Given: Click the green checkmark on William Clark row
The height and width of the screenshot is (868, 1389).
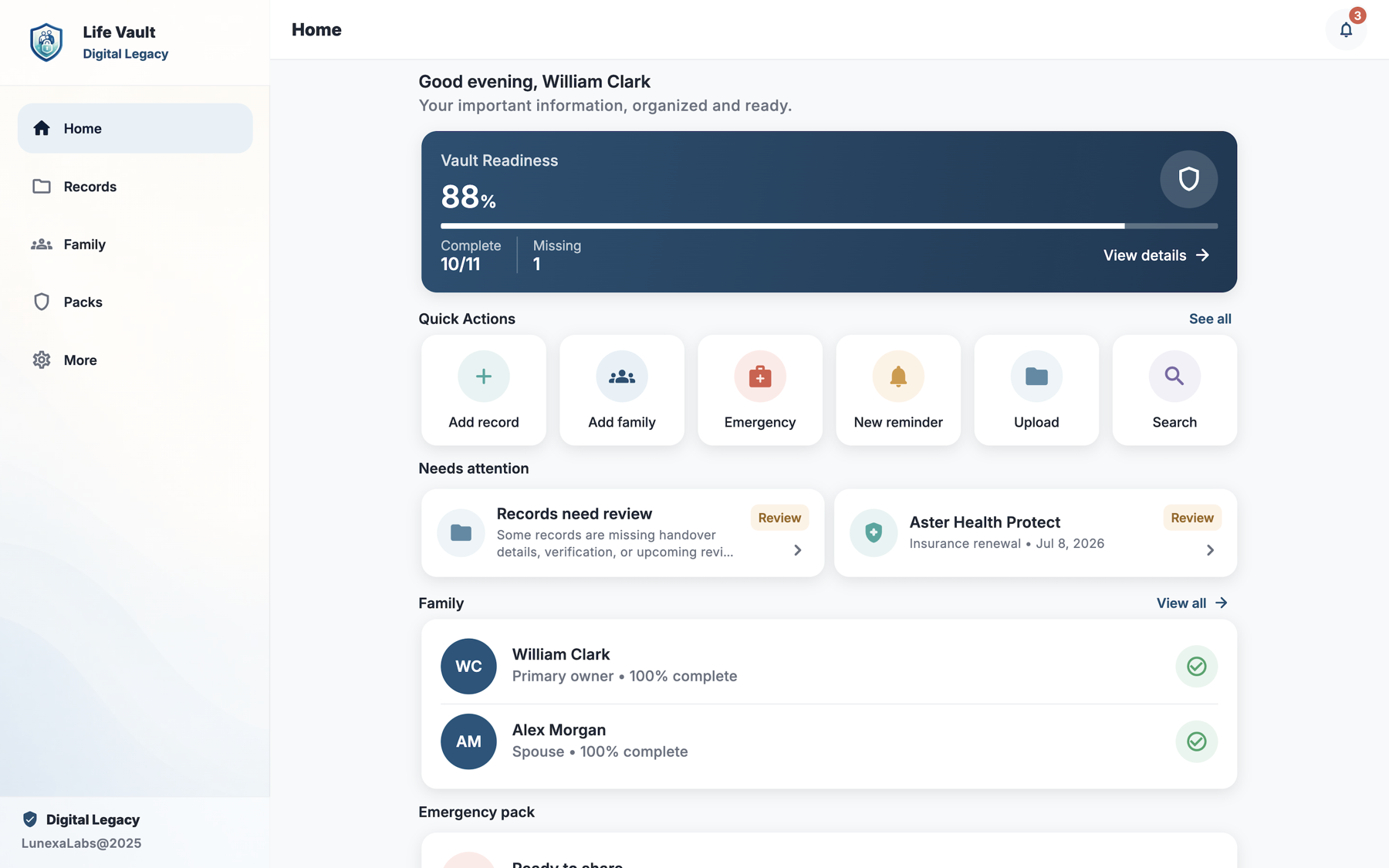Looking at the screenshot, I should pos(1197,666).
